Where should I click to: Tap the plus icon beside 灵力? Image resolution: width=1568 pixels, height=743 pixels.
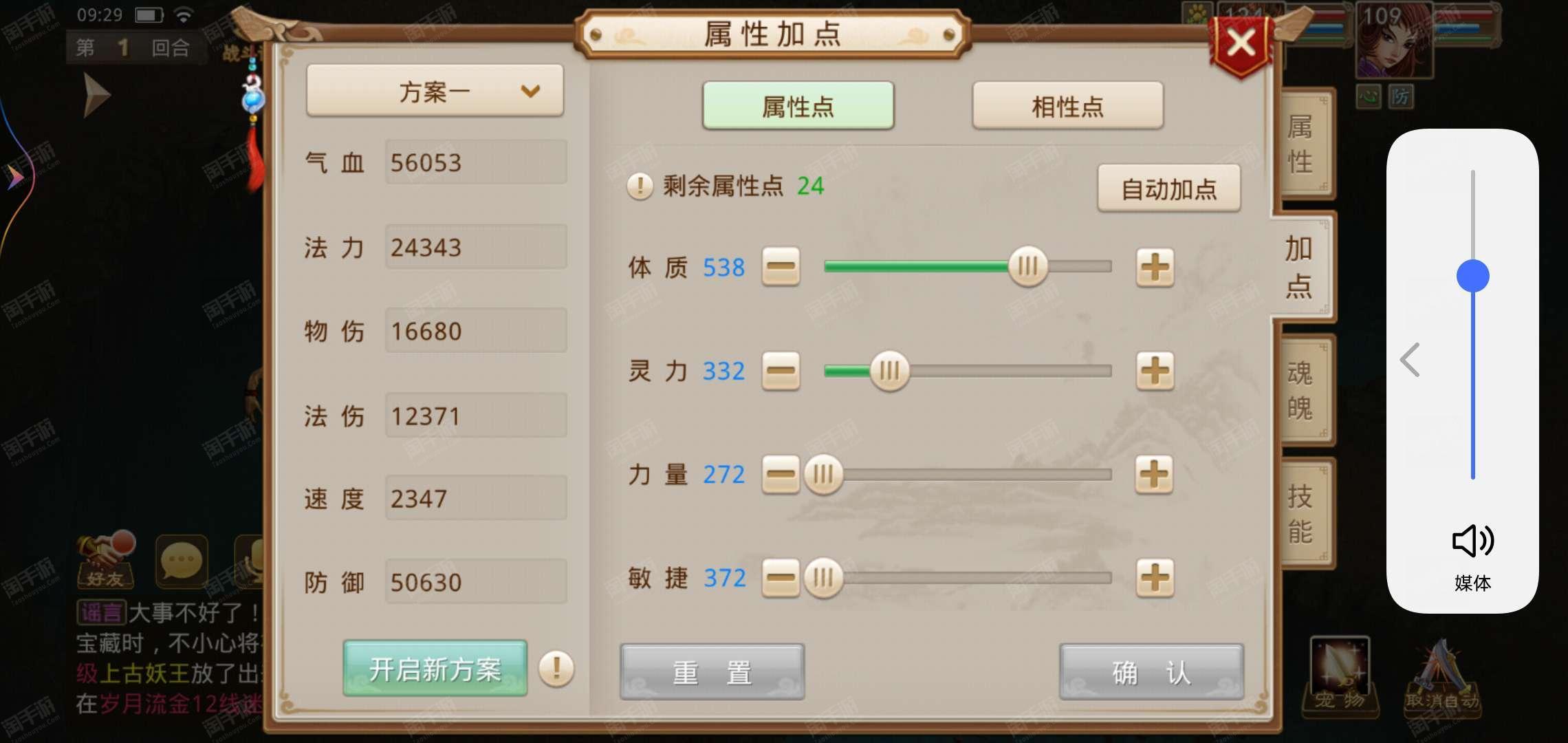point(1155,371)
